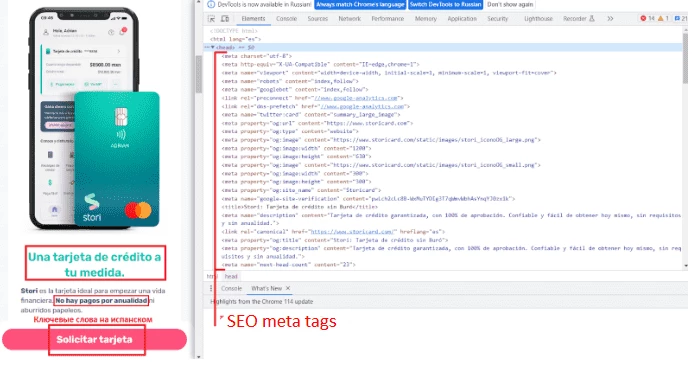
Task: Switch to the Network tab
Action: 349,19
